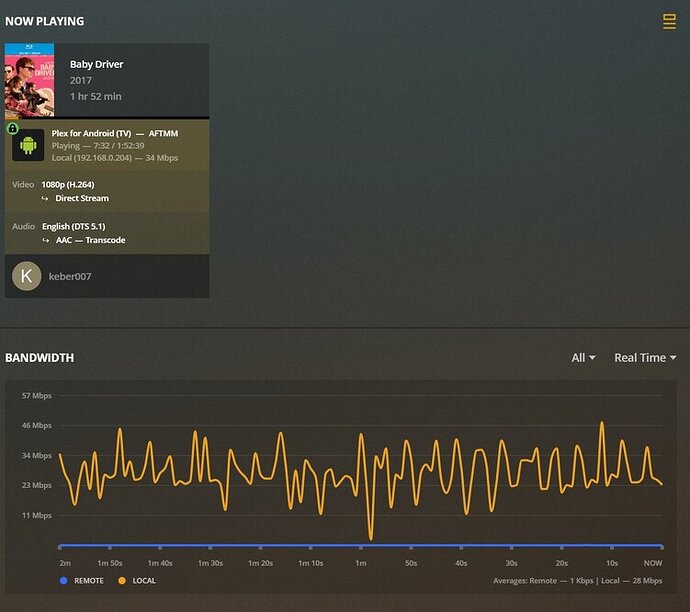Screen dimensions: 690x612
Task: Toggle the REMOTE legend blue dot
Action: pyautogui.click(x=63, y=581)
